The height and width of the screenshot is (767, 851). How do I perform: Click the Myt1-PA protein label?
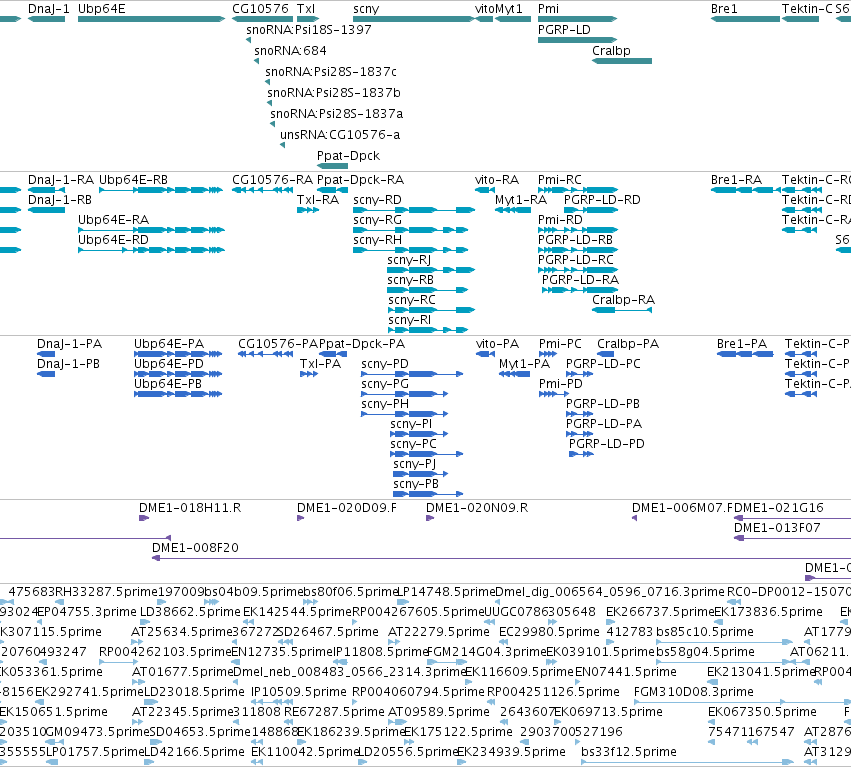[524, 364]
